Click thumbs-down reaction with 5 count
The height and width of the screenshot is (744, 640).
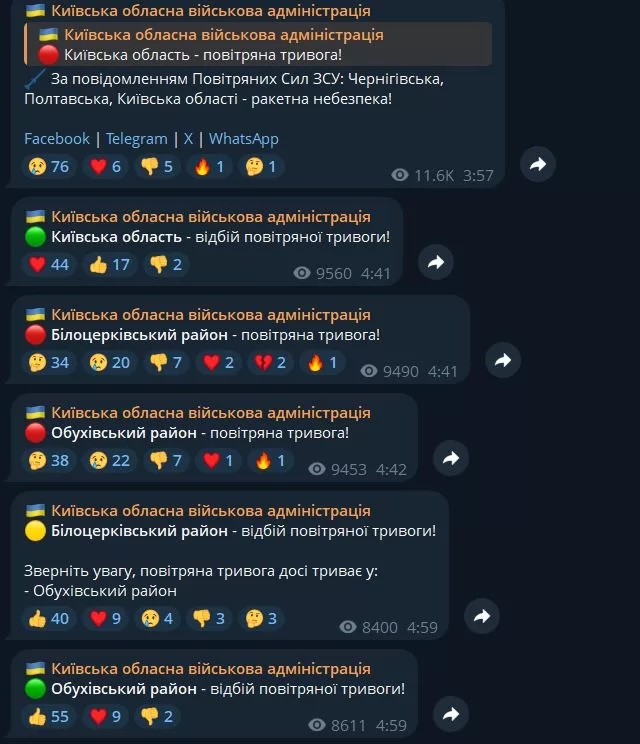coord(157,167)
